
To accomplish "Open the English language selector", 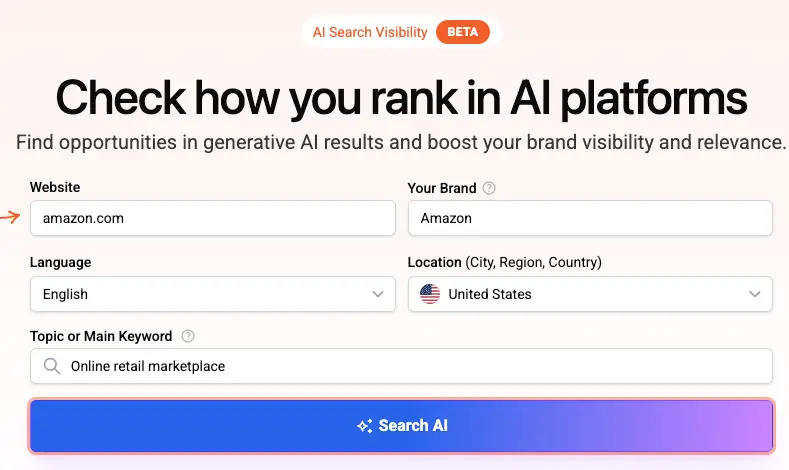I will click(x=200, y=294).
